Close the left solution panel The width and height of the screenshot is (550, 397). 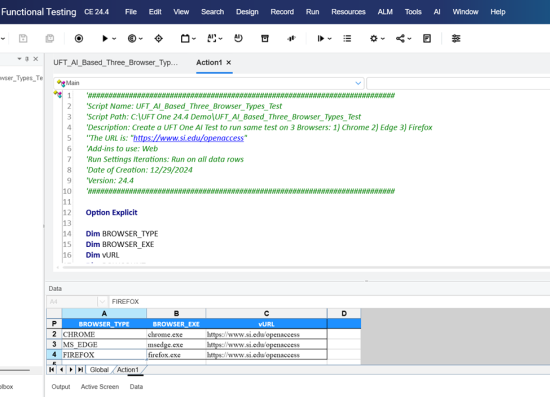pyautogui.click(x=35, y=59)
